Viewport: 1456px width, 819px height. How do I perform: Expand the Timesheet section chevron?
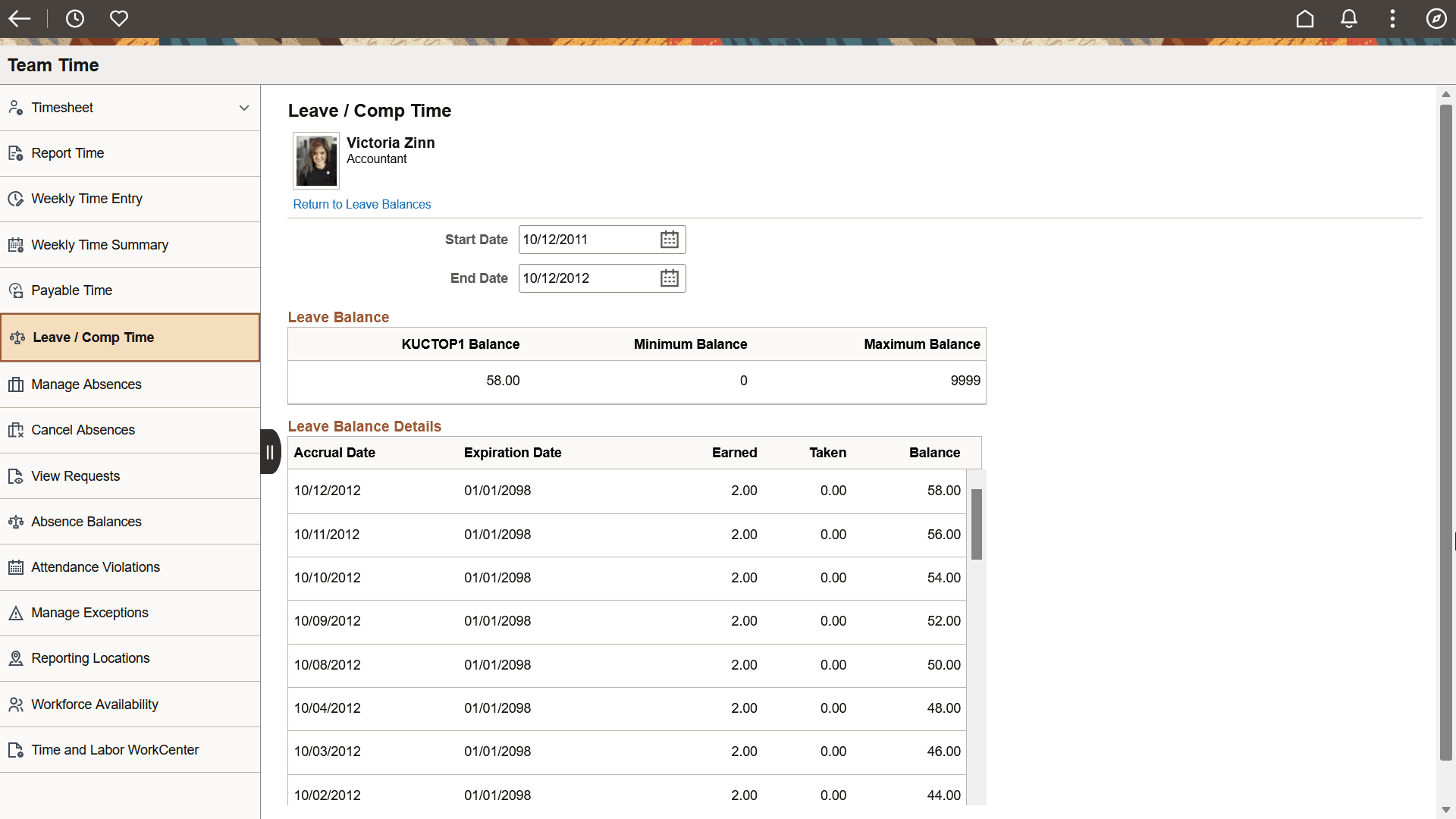(x=244, y=108)
